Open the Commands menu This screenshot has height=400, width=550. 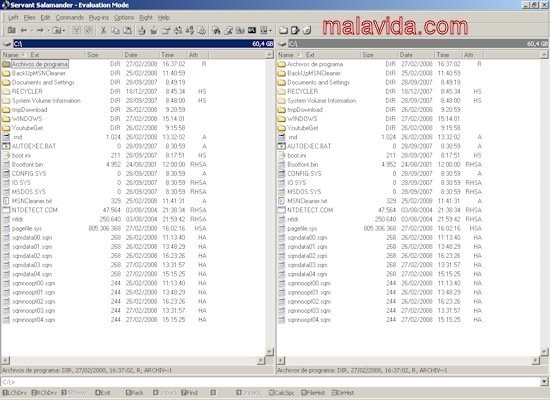coord(69,17)
